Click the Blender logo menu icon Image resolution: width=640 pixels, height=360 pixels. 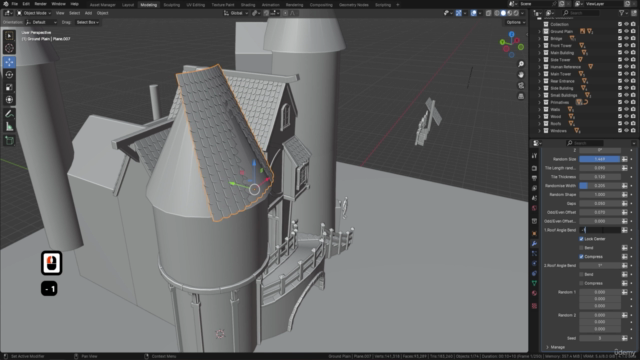click(x=5, y=4)
